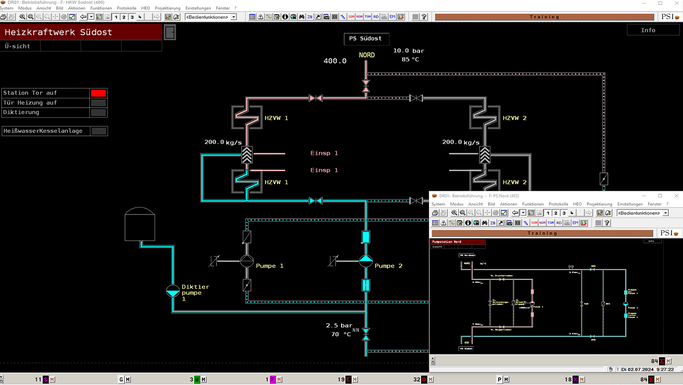The width and height of the screenshot is (683, 385).
Task: Open the Bedienfunktionen combo box in main window
Action: coord(211,17)
